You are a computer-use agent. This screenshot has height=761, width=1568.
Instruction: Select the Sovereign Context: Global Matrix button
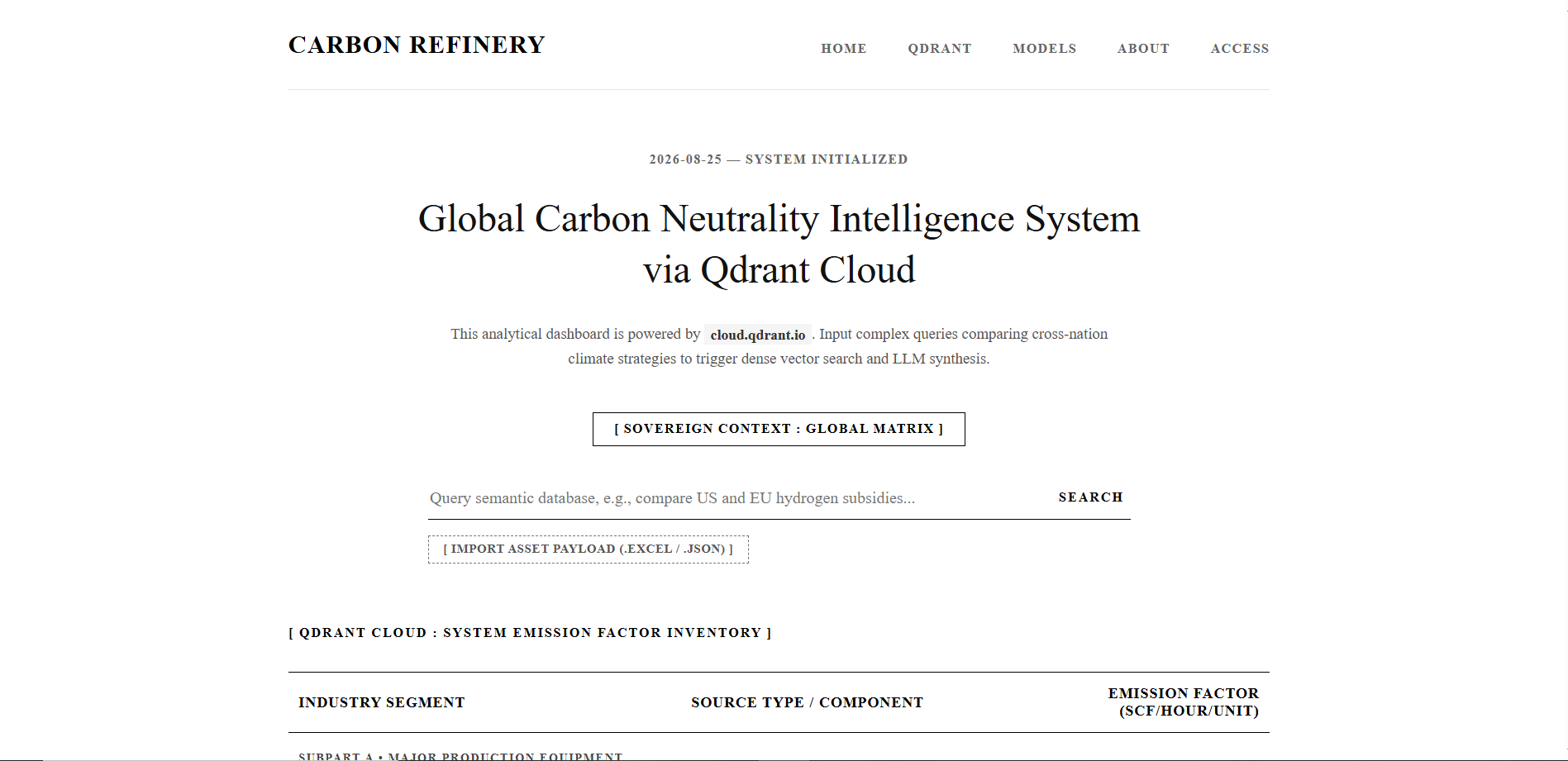tap(779, 429)
